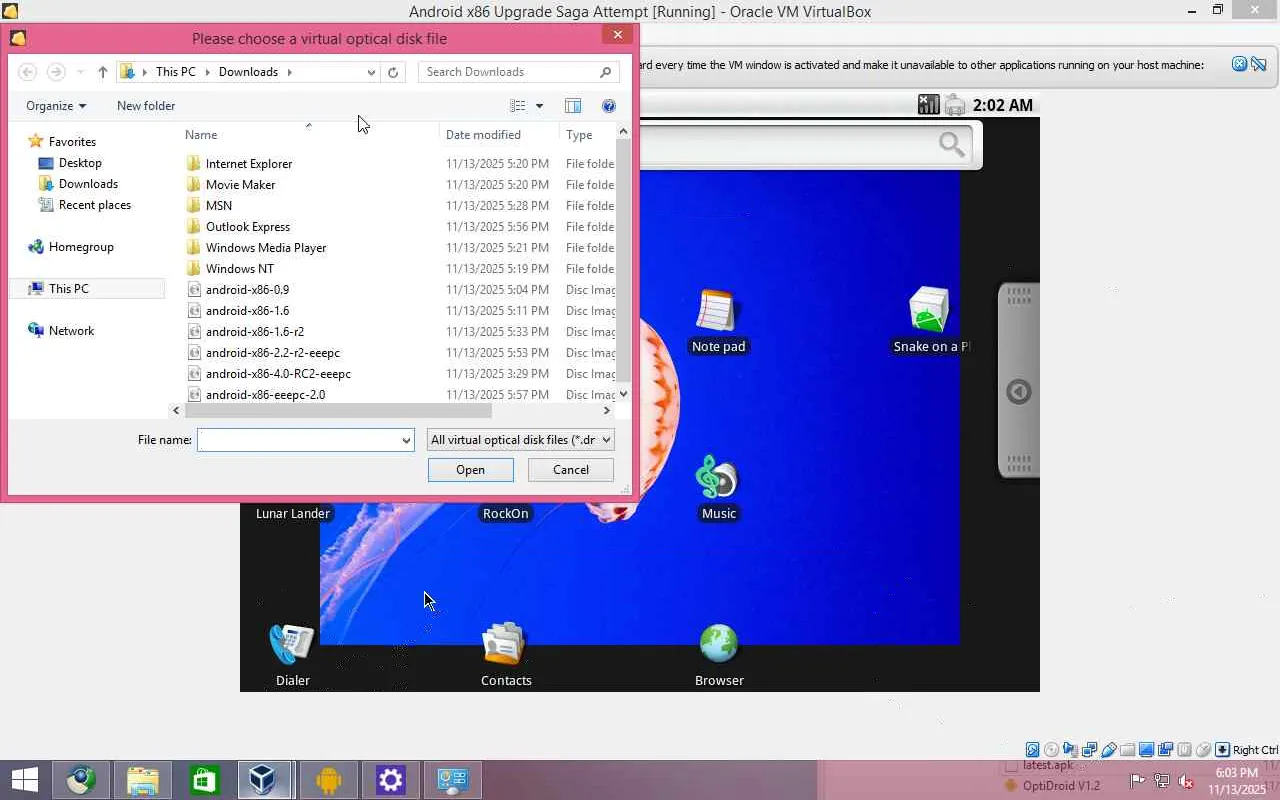
Task: Expand the view options dropdown arrow
Action: (x=539, y=106)
